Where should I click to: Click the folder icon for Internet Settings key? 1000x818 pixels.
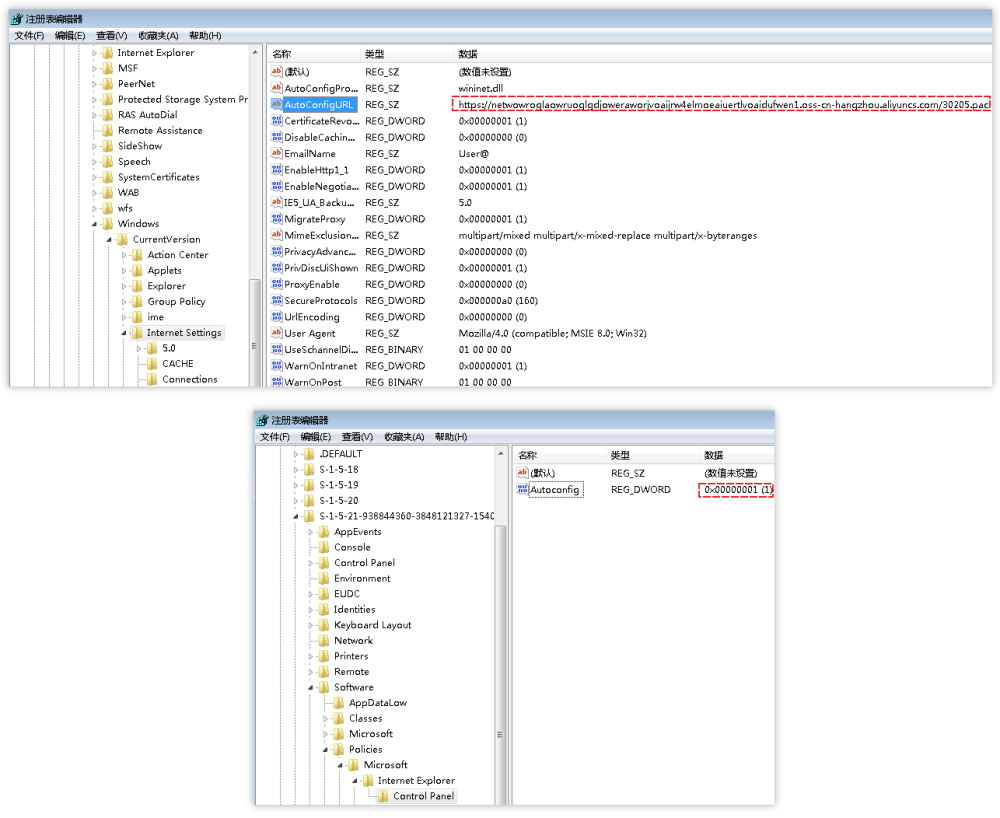tap(137, 333)
